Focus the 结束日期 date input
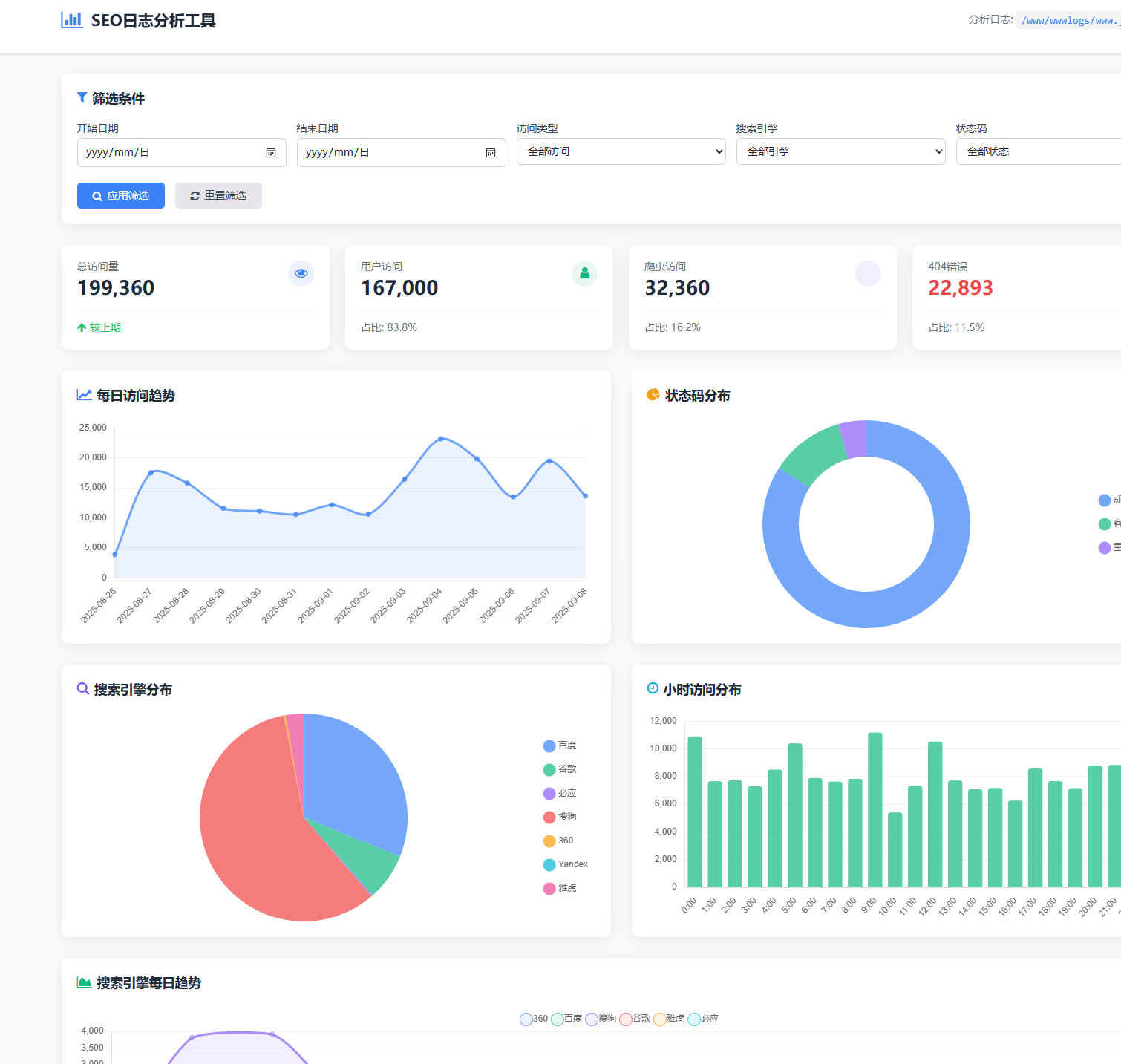The width and height of the screenshot is (1121, 1064). pos(402,153)
